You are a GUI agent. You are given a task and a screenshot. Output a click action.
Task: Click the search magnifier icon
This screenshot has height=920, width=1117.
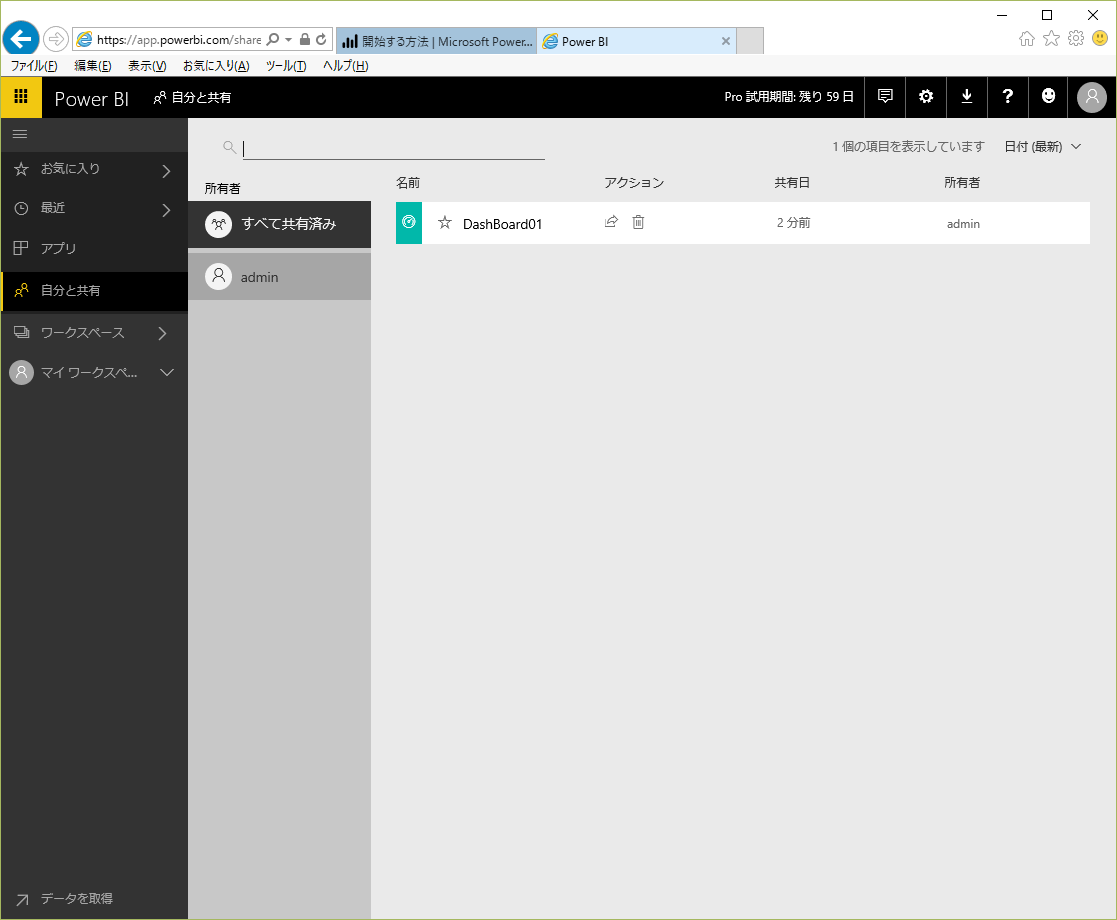click(229, 147)
